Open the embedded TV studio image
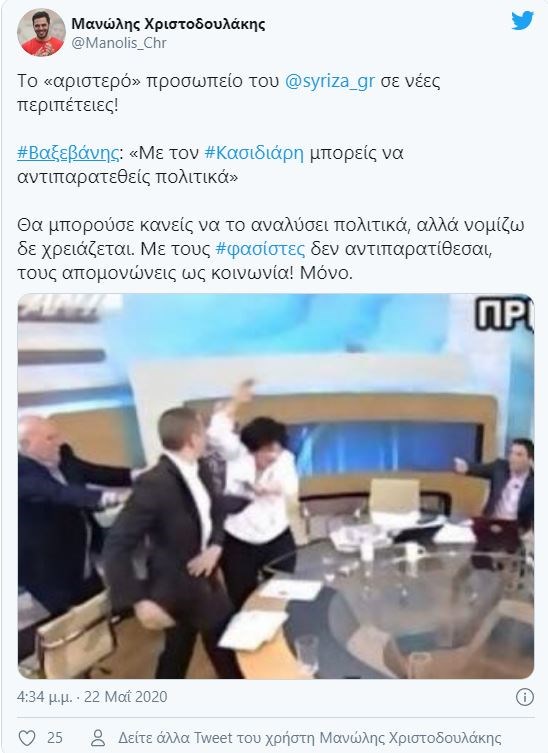This screenshot has width=548, height=753. point(276,486)
